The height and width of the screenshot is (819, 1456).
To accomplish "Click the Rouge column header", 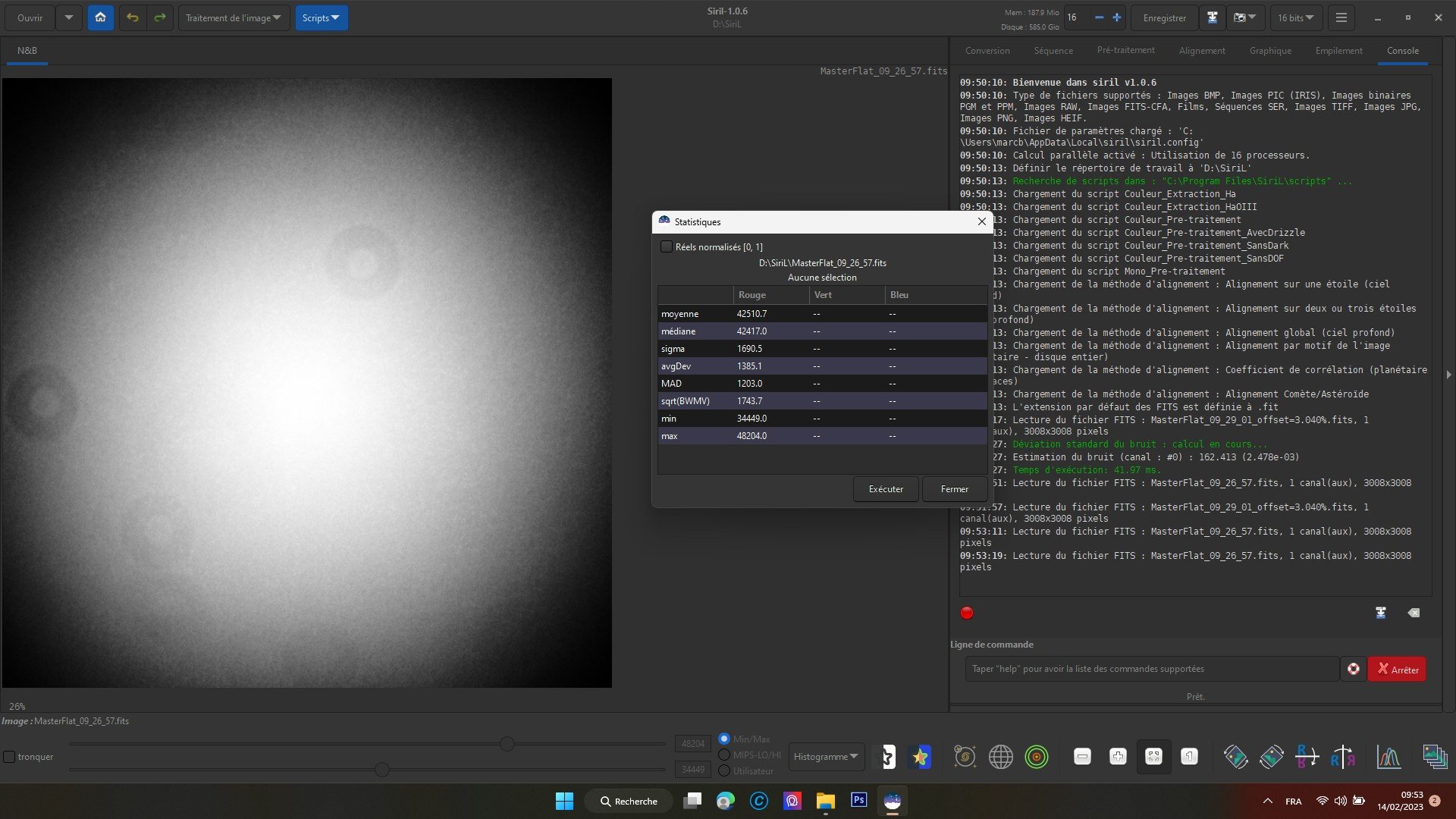I will click(771, 295).
